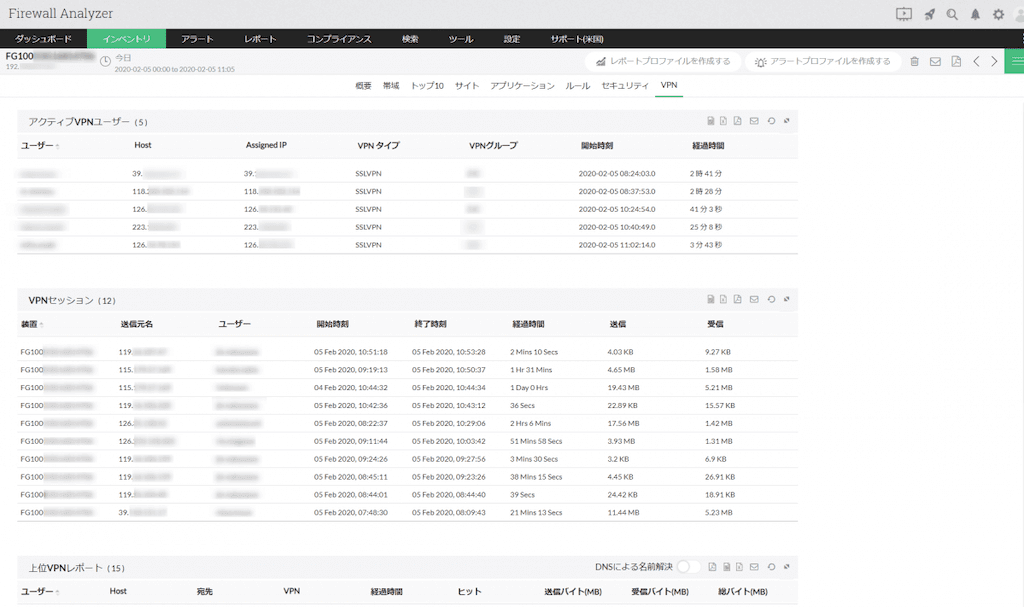Open the settings gear icon in header
This screenshot has width=1024, height=607.
click(x=998, y=14)
